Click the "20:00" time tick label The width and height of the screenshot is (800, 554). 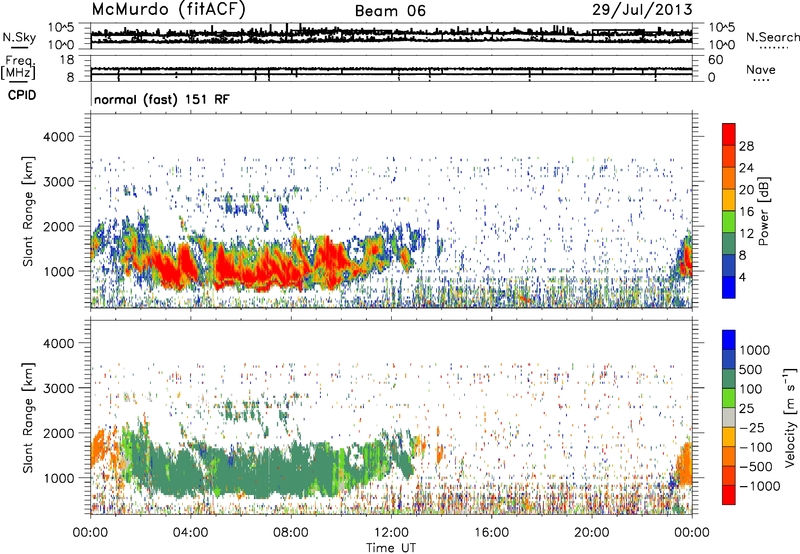coord(591,533)
